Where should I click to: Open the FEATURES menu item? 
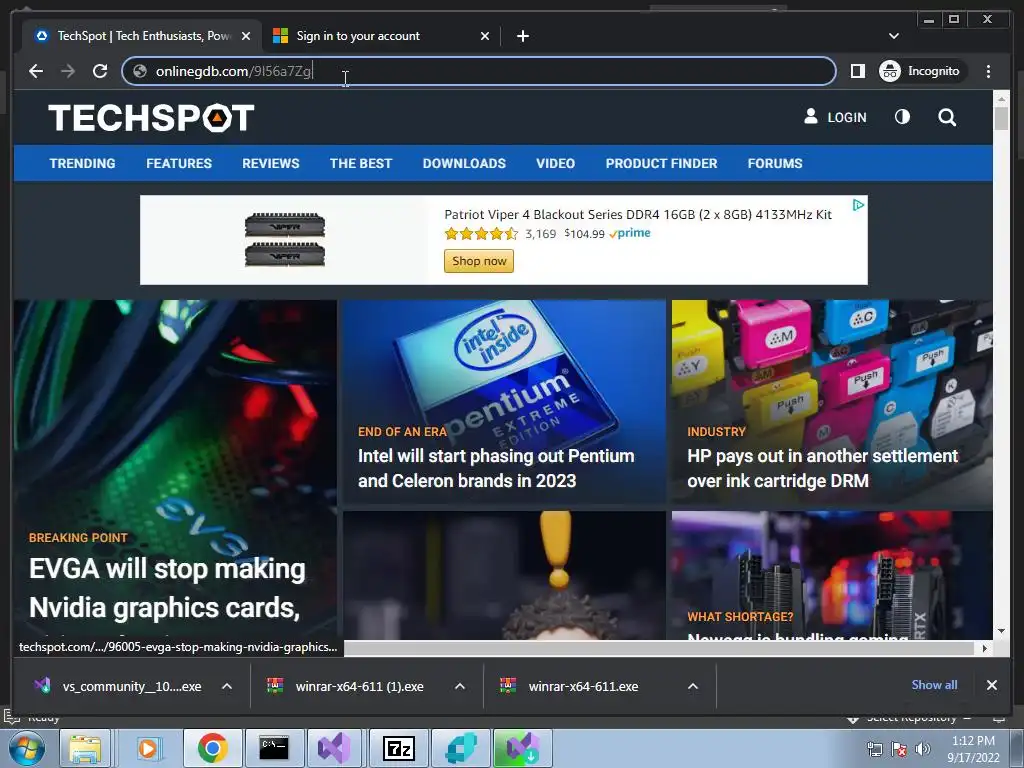[x=179, y=163]
